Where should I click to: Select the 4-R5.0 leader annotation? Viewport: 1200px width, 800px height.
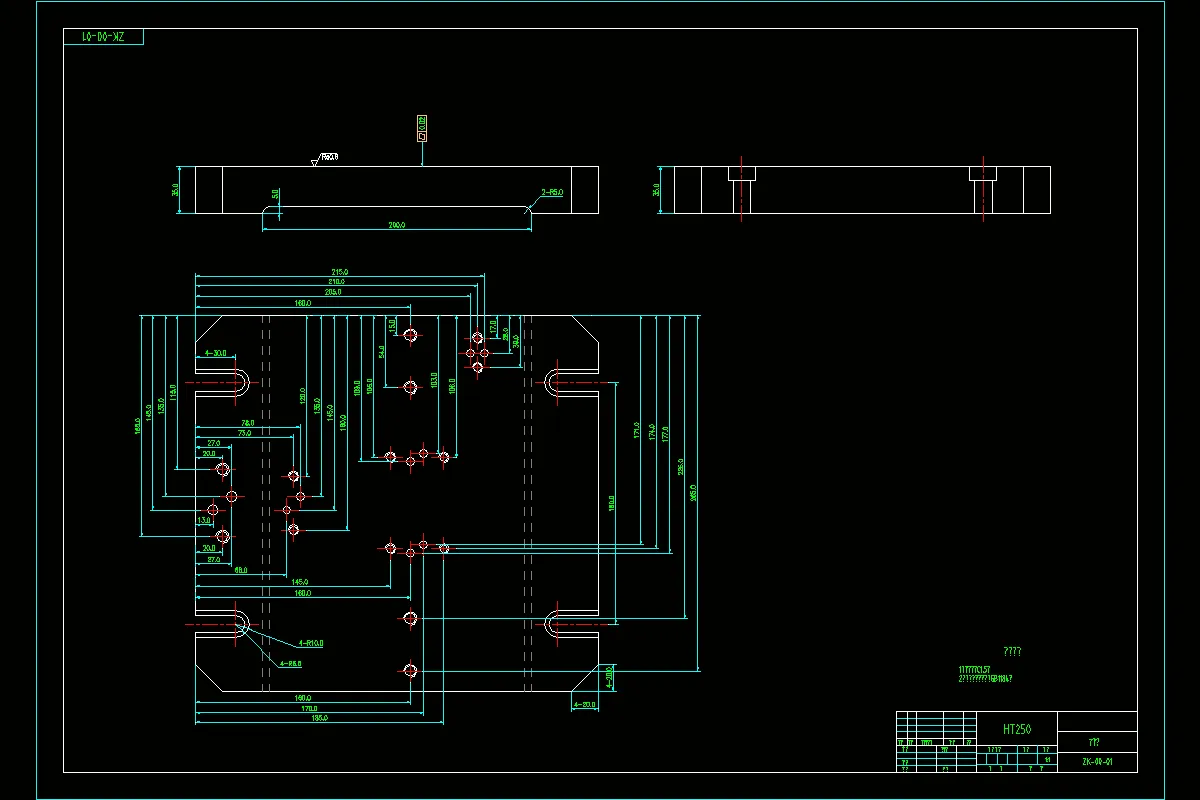290,663
